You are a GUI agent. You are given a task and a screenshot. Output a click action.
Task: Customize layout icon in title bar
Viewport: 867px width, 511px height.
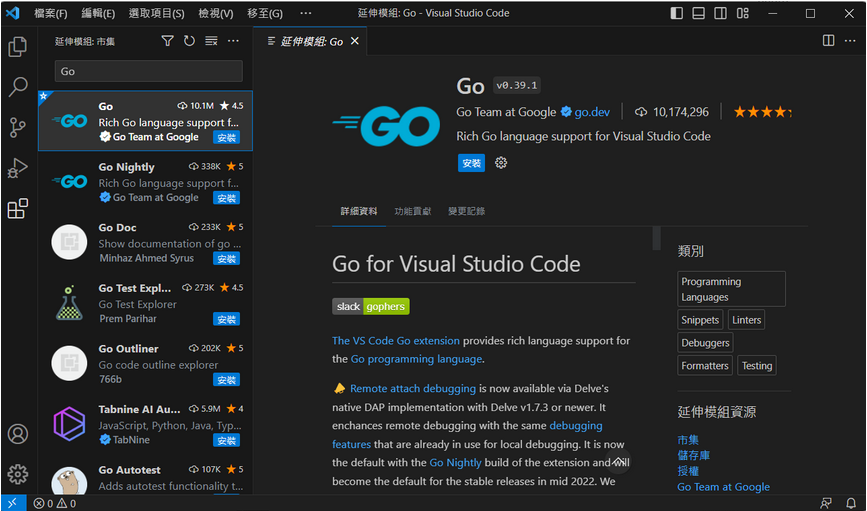(x=743, y=13)
